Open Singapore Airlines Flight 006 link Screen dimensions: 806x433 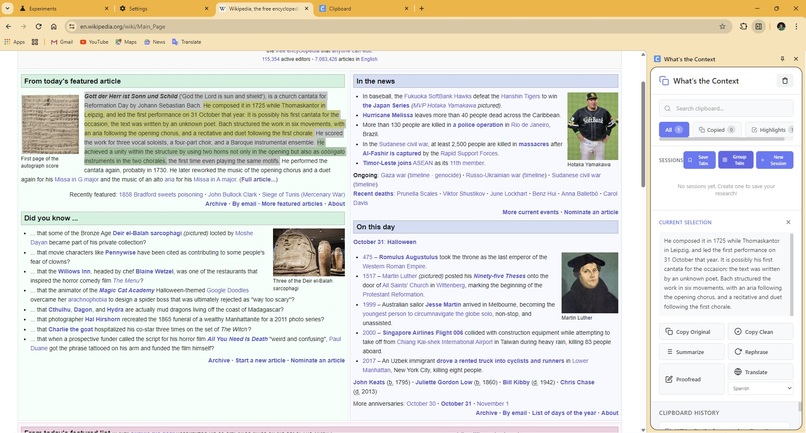(423, 333)
